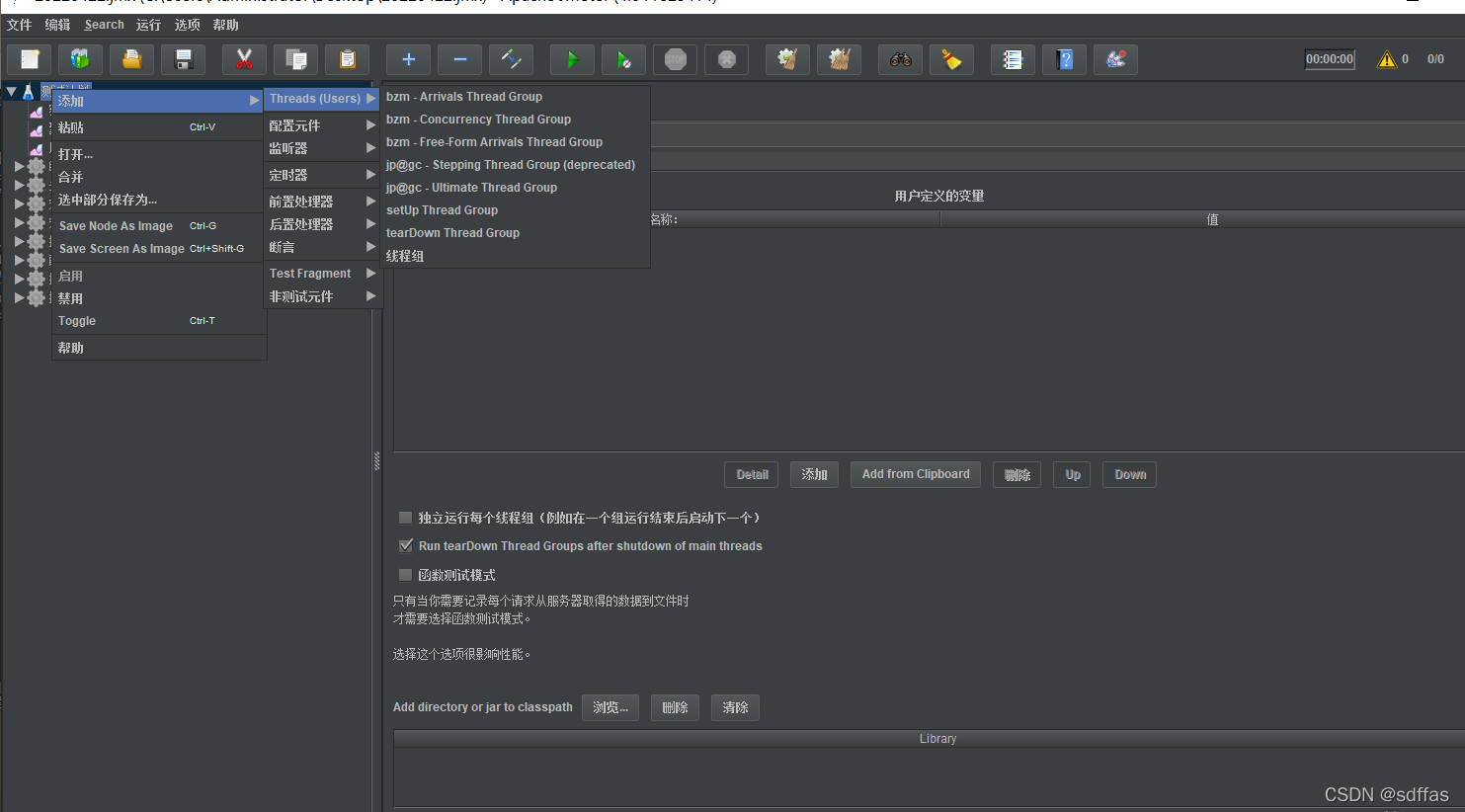
Task: Click the Open file folder icon
Action: [131, 59]
